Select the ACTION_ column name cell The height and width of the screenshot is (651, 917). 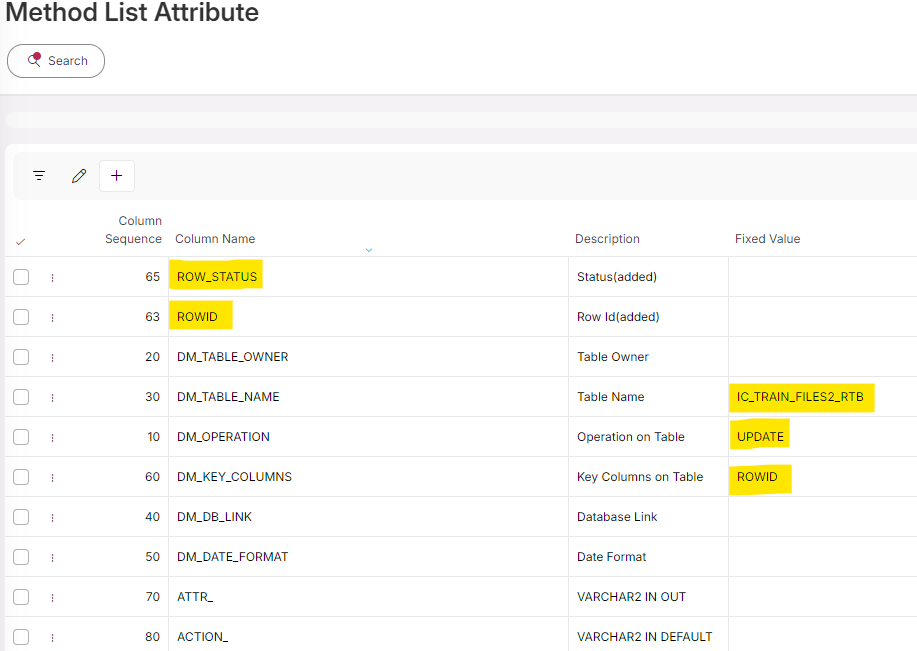coord(368,636)
